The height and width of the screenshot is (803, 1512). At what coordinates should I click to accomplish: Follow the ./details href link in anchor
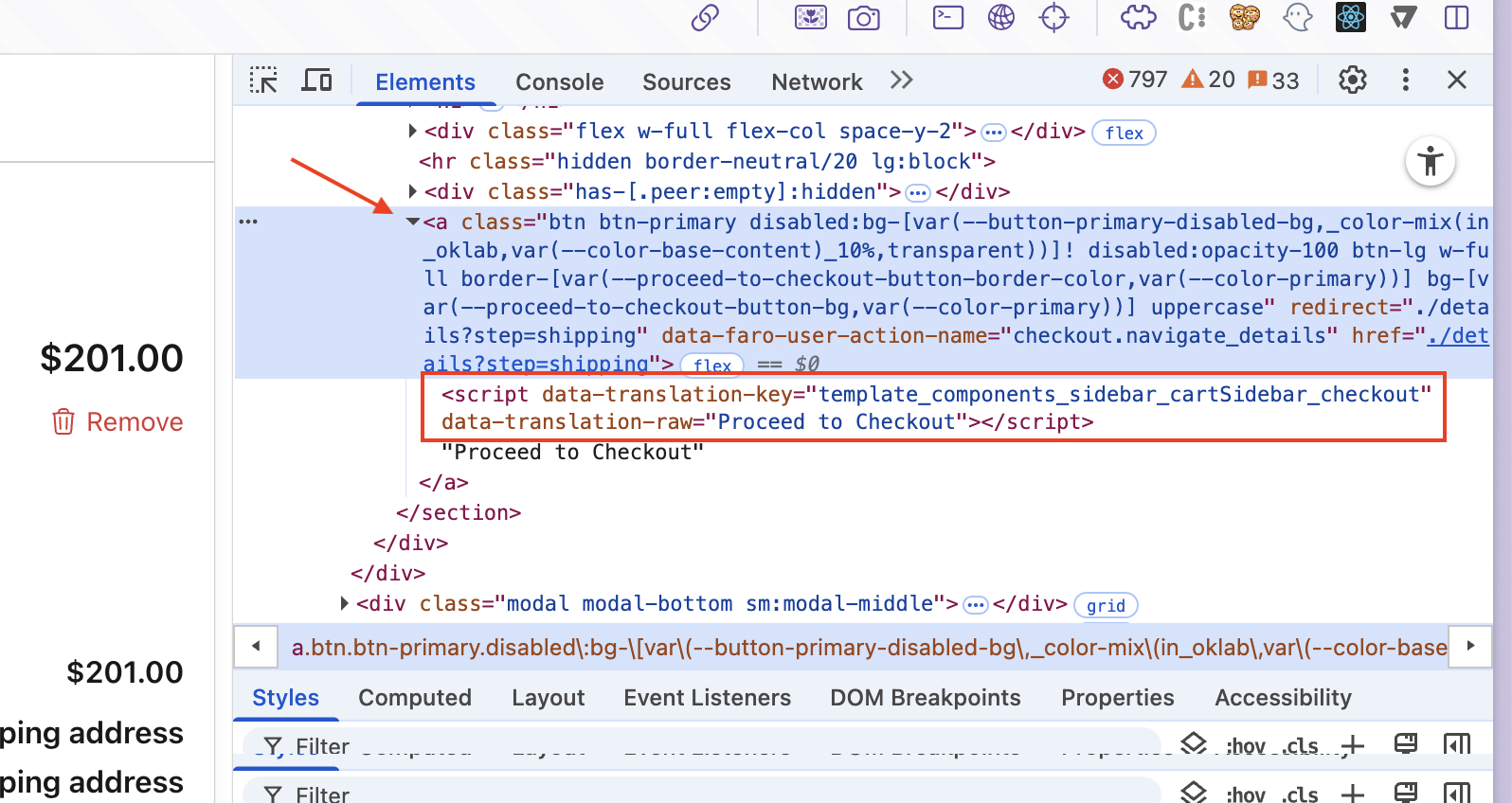[1458, 335]
